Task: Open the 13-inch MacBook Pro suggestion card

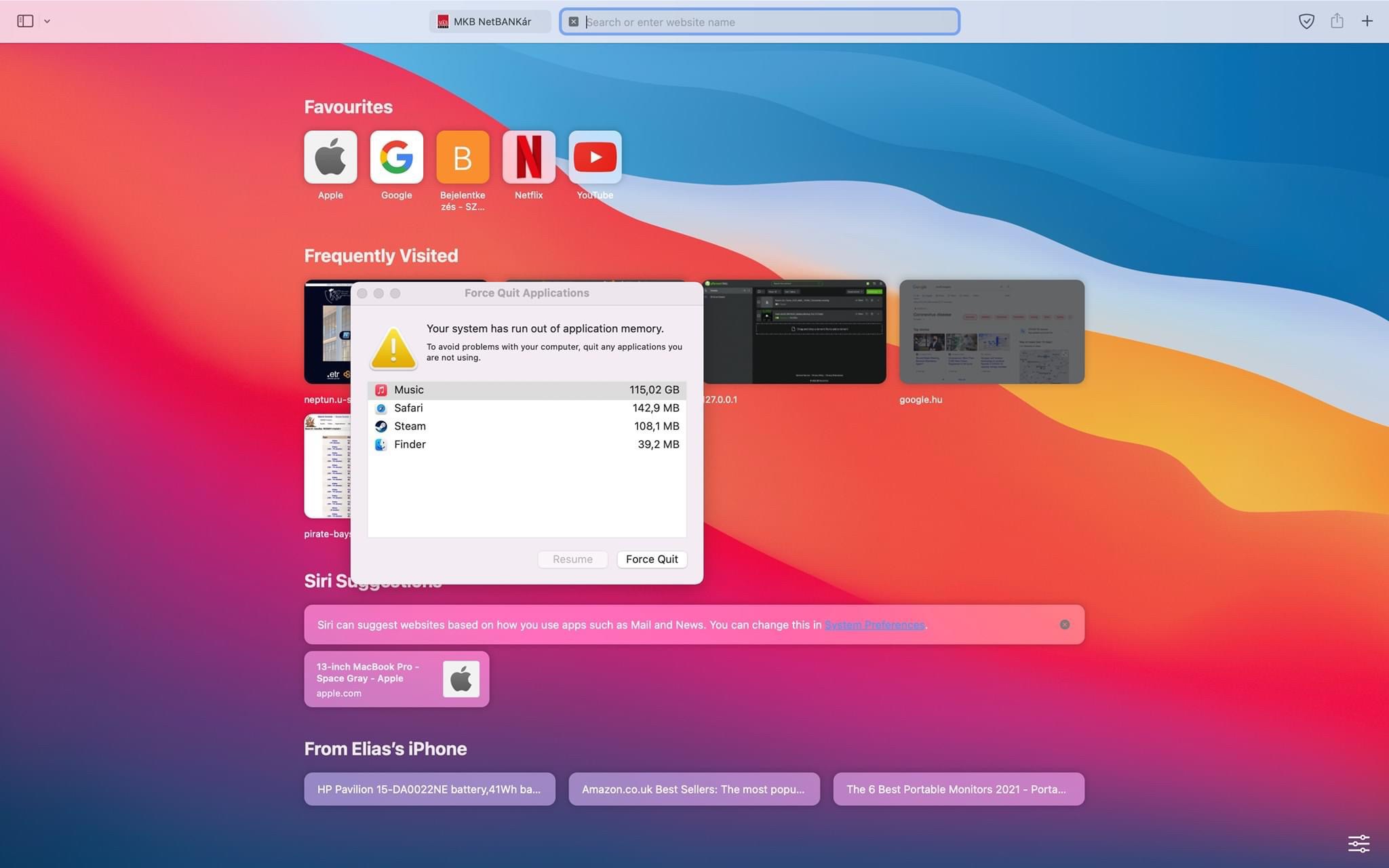Action: (397, 679)
